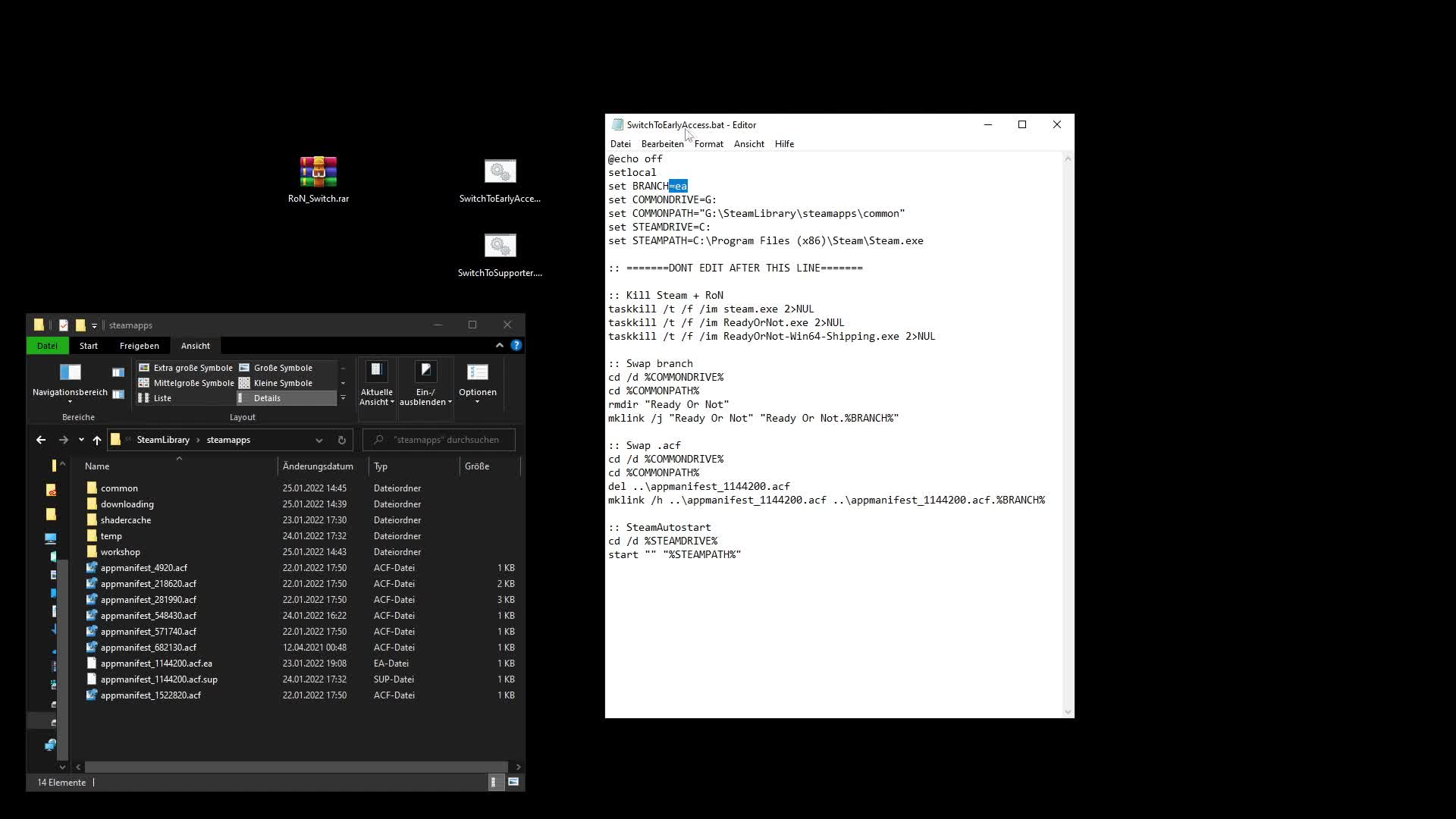Sort by Typ column header
Image resolution: width=1456 pixels, height=819 pixels.
(x=414, y=466)
